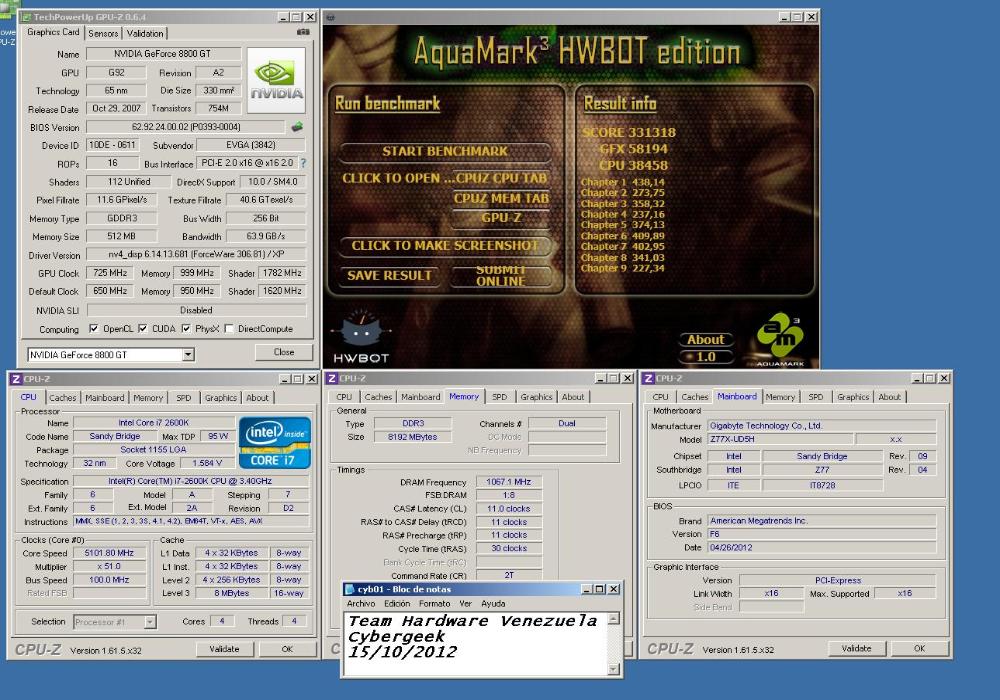Click the GPU-Z title bar icon

tap(27, 17)
